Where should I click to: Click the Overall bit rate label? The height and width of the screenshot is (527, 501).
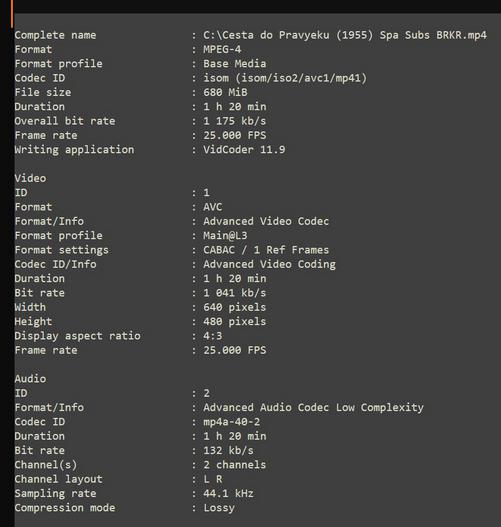coord(65,121)
